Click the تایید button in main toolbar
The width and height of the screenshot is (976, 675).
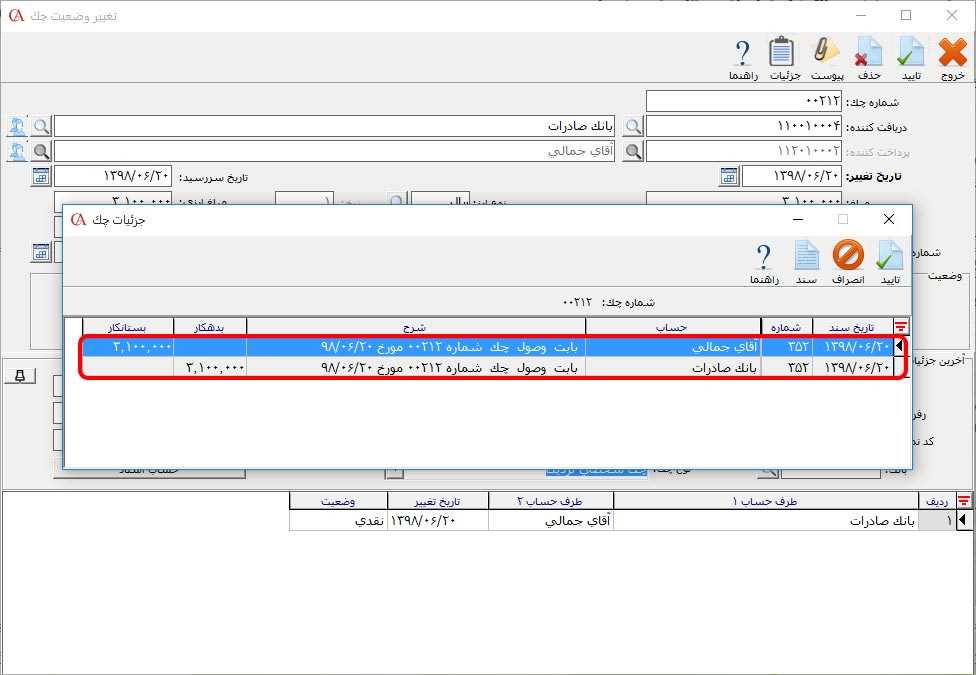pyautogui.click(x=910, y=58)
